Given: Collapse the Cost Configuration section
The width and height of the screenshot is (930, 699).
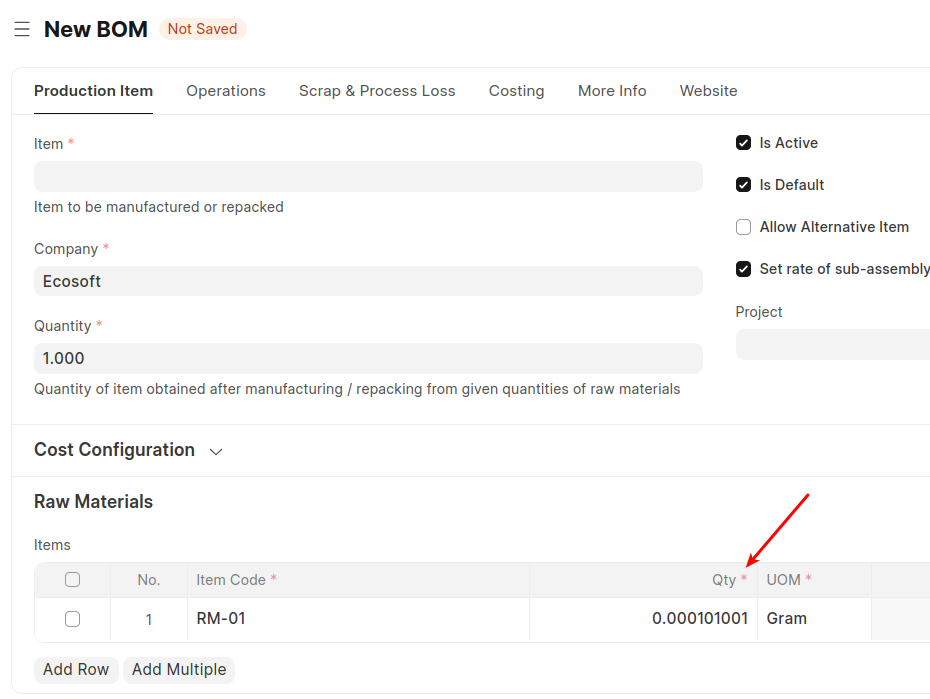Looking at the screenshot, I should [x=216, y=451].
